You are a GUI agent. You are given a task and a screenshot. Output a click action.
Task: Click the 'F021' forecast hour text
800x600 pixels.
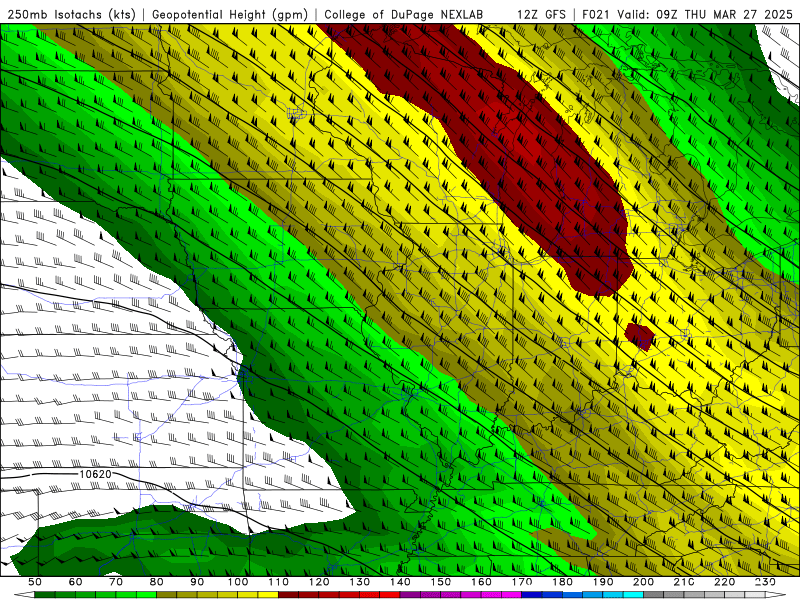coord(596,14)
